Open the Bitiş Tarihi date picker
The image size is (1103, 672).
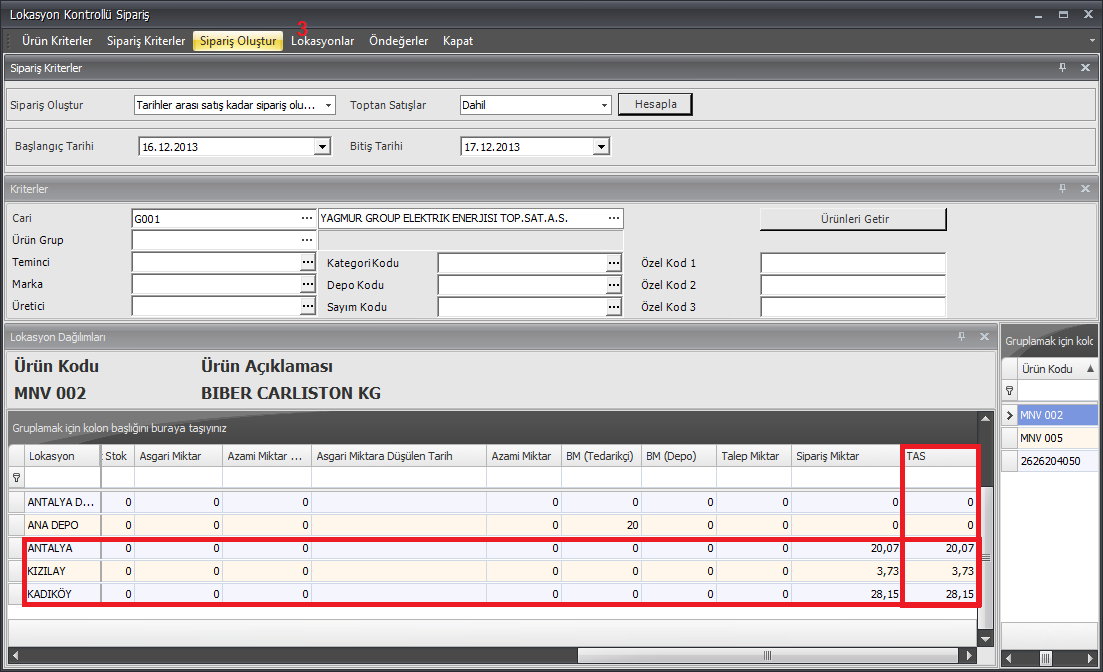click(x=601, y=147)
